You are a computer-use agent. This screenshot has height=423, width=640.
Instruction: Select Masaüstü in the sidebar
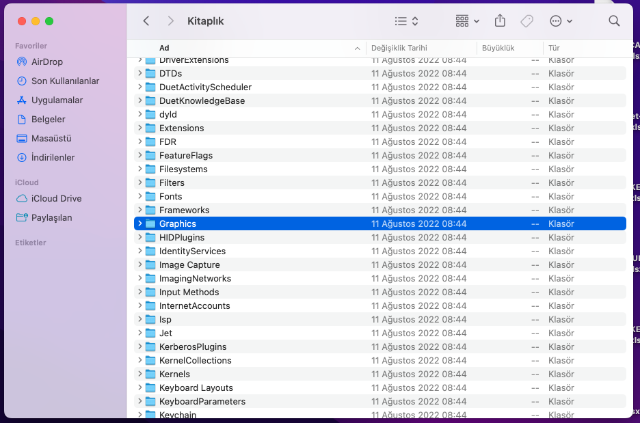[x=52, y=138]
